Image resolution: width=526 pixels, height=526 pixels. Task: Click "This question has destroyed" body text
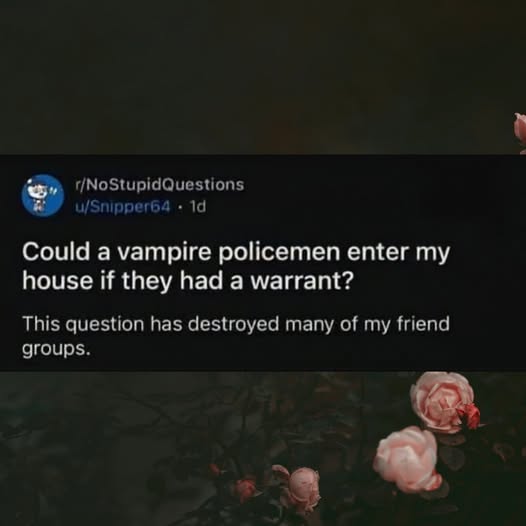coord(151,324)
